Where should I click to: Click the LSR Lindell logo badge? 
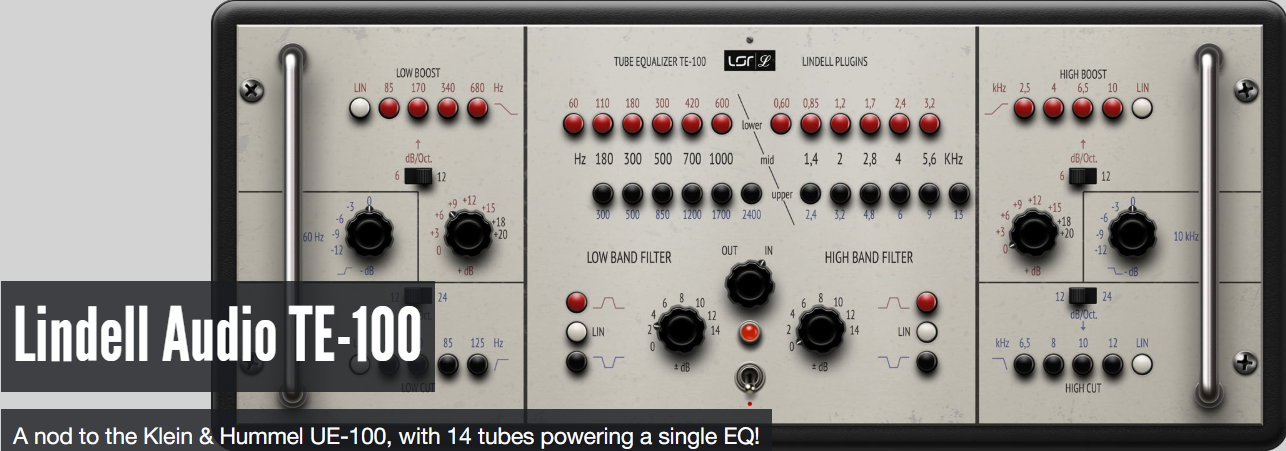tap(751, 61)
